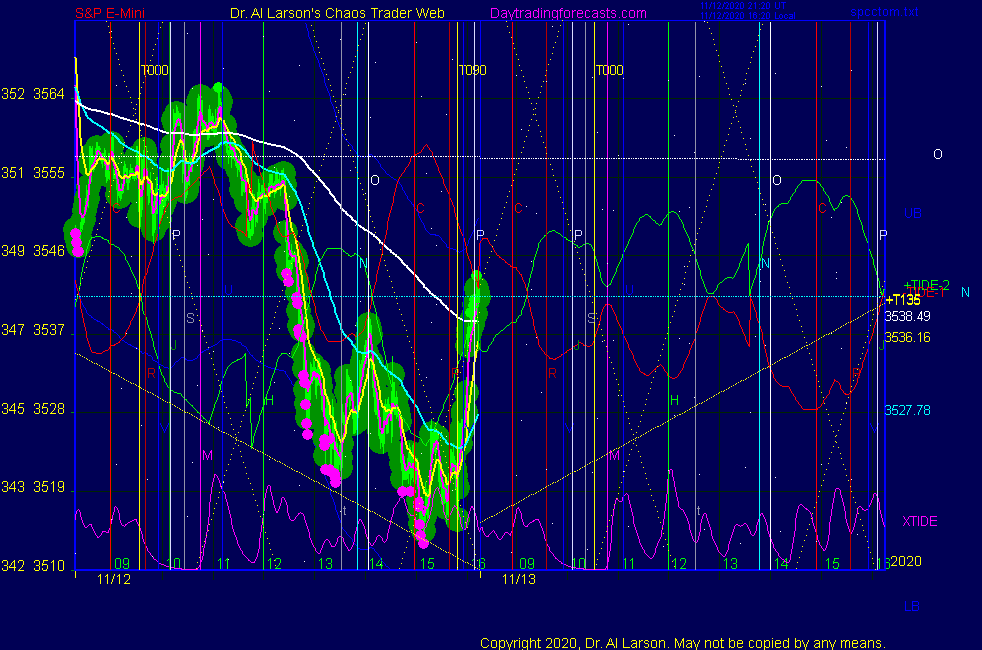982x650 pixels.
Task: Click the "349 3546" price axis label
Action: click(33, 251)
